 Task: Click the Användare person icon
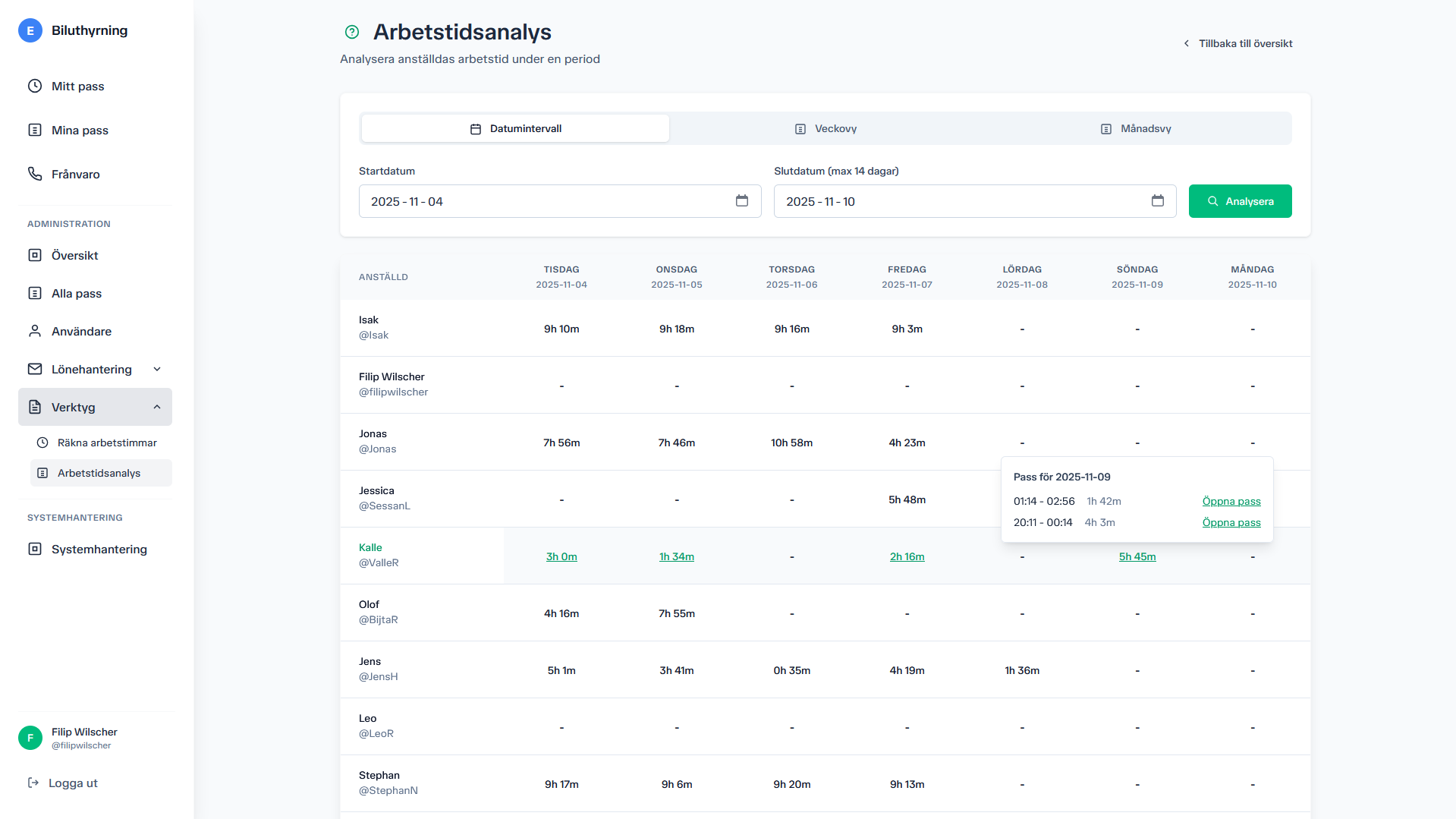point(35,332)
